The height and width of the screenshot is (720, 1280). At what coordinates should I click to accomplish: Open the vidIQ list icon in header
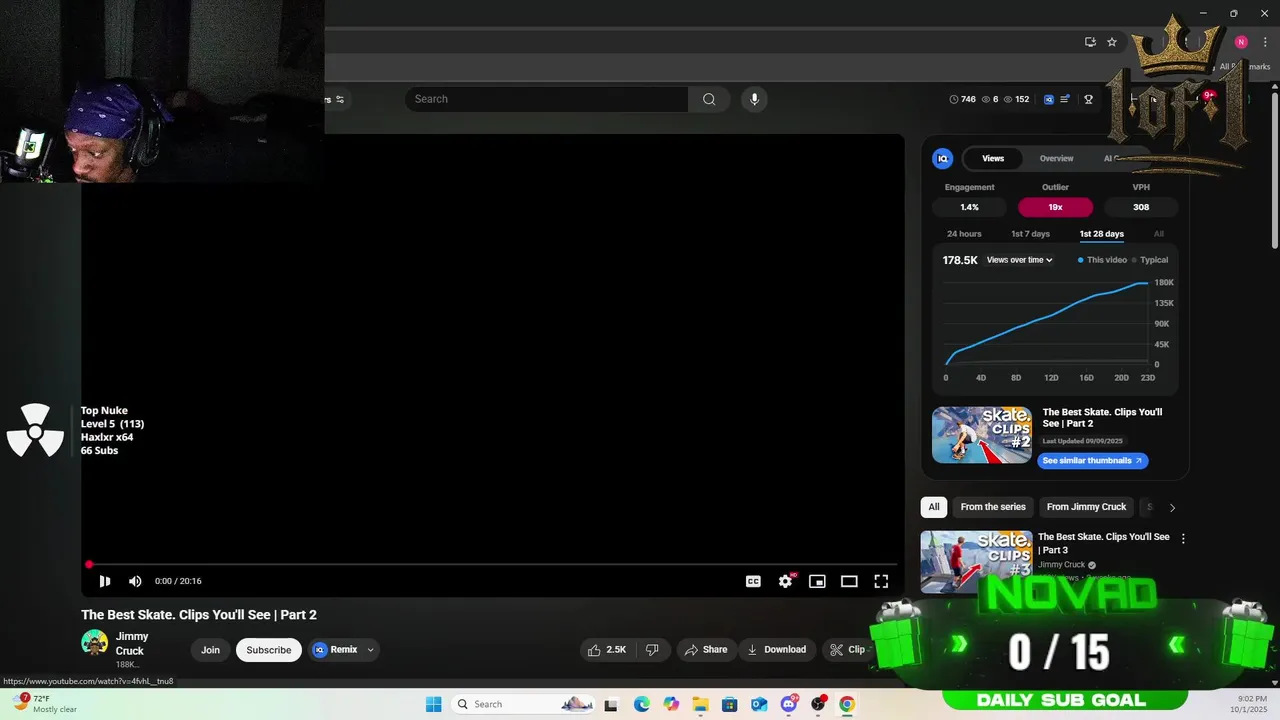click(1065, 99)
